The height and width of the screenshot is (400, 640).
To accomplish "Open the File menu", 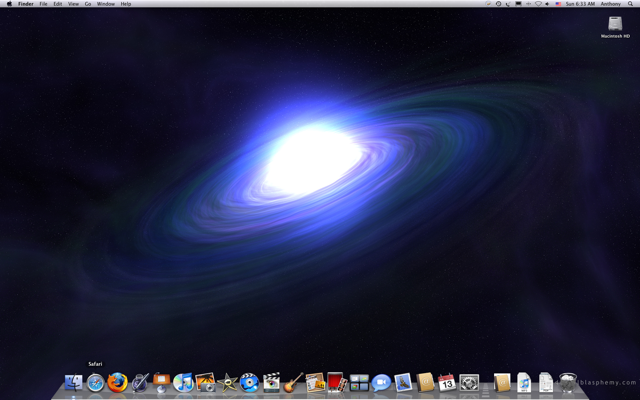I will coord(43,4).
